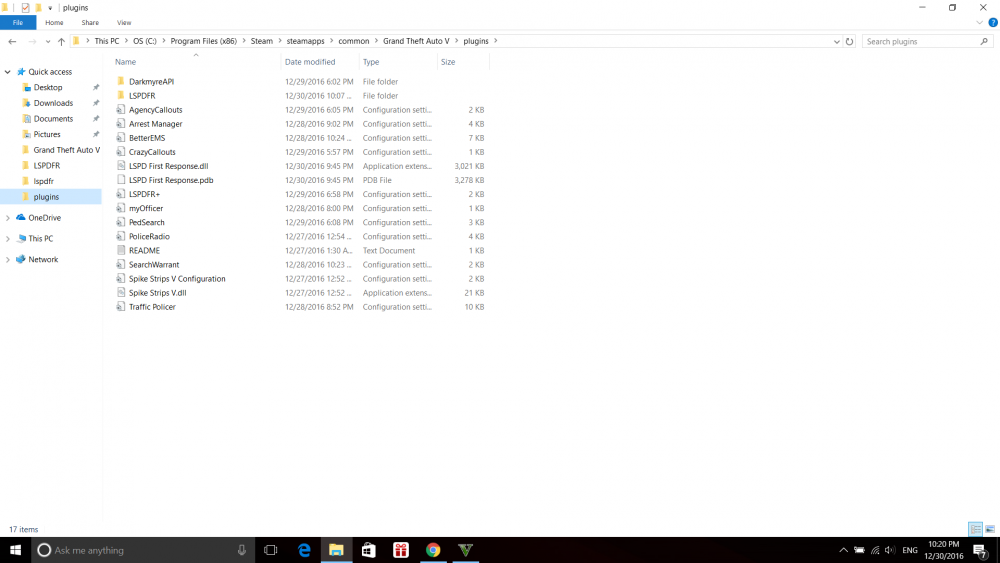Open the File menu tab

tap(18, 22)
